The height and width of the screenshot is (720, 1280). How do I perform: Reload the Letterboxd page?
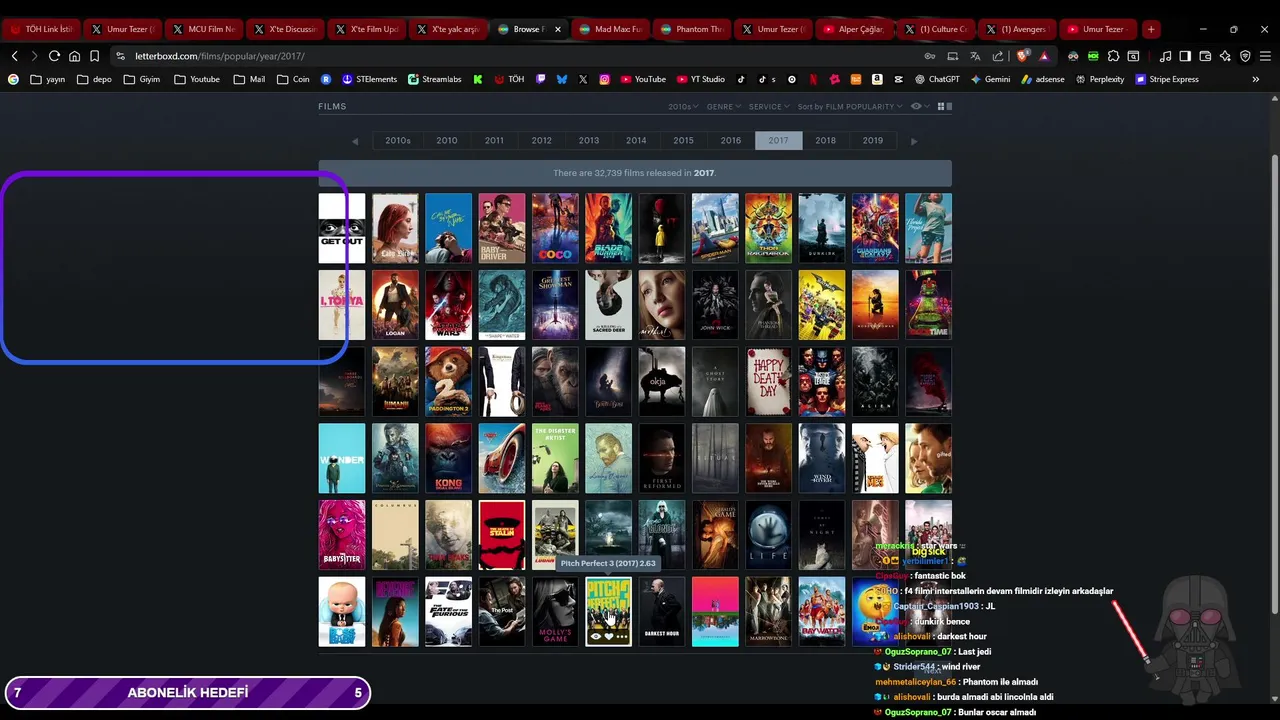click(x=54, y=56)
